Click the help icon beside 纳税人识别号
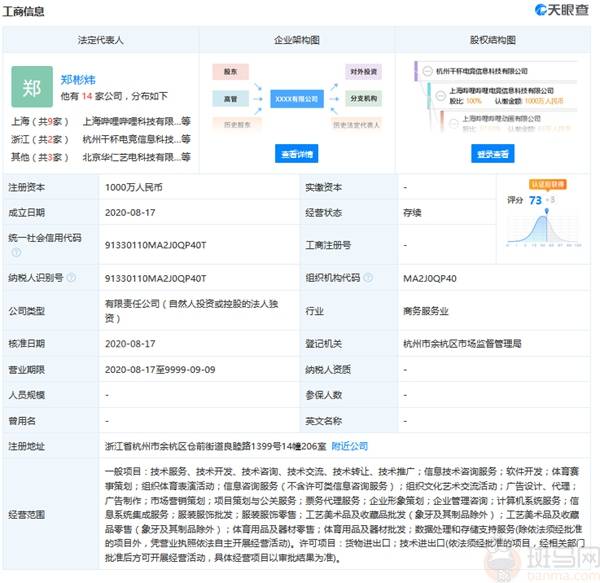 (71, 278)
